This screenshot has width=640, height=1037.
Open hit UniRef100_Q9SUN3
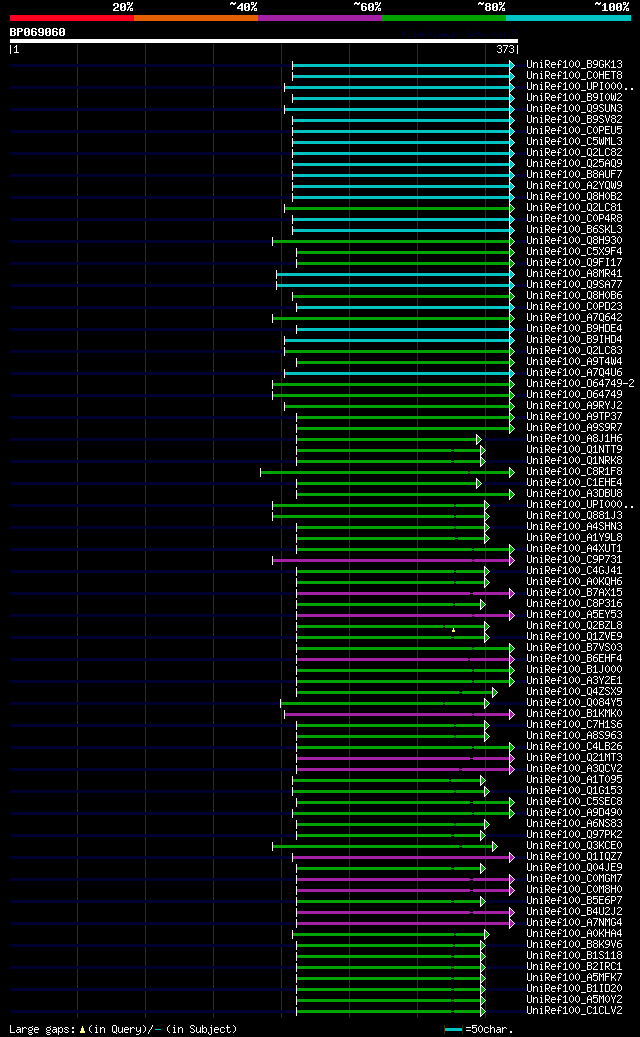click(575, 108)
